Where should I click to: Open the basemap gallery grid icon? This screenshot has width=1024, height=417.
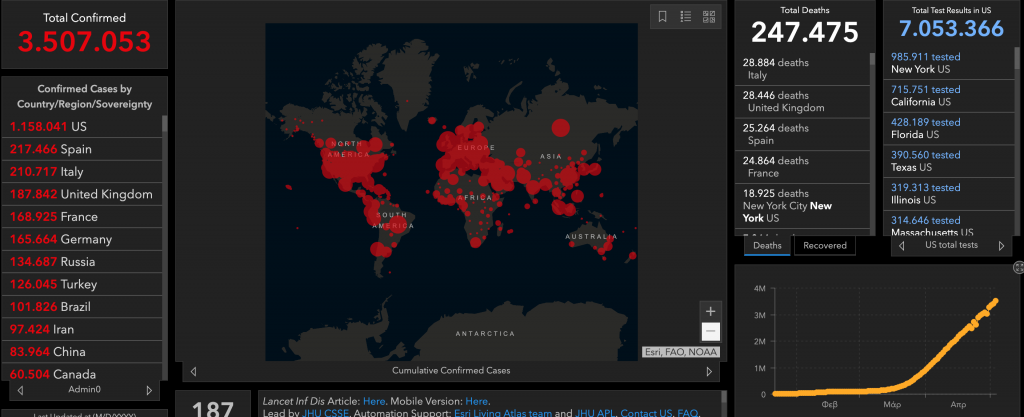pos(709,16)
